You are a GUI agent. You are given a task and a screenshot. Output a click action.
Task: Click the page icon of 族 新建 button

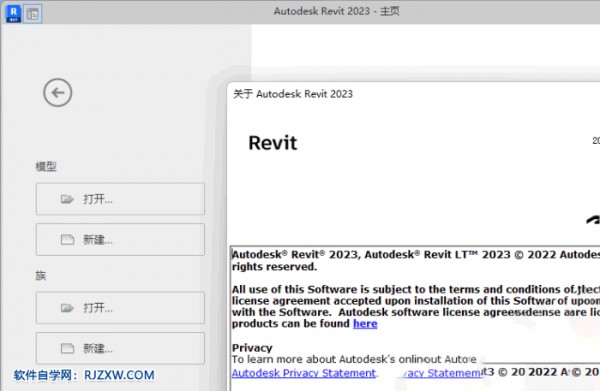[x=67, y=349]
